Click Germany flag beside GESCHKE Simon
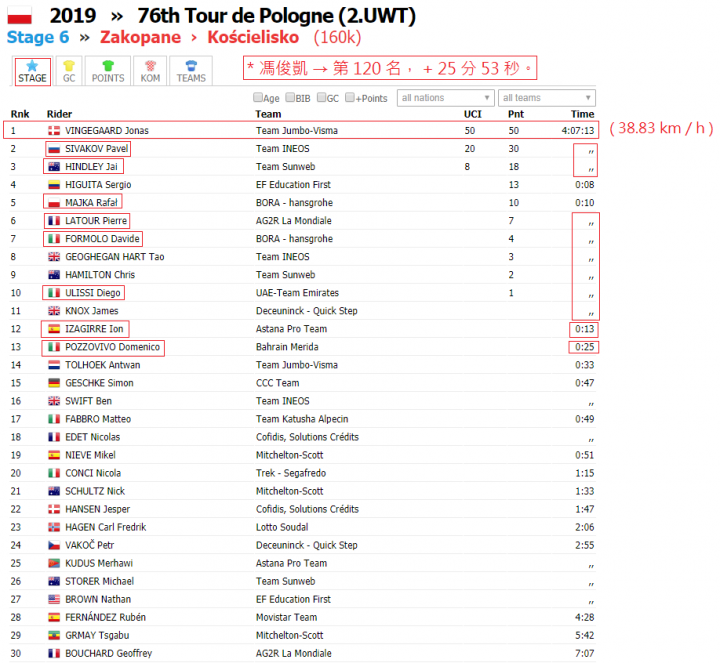 point(54,383)
